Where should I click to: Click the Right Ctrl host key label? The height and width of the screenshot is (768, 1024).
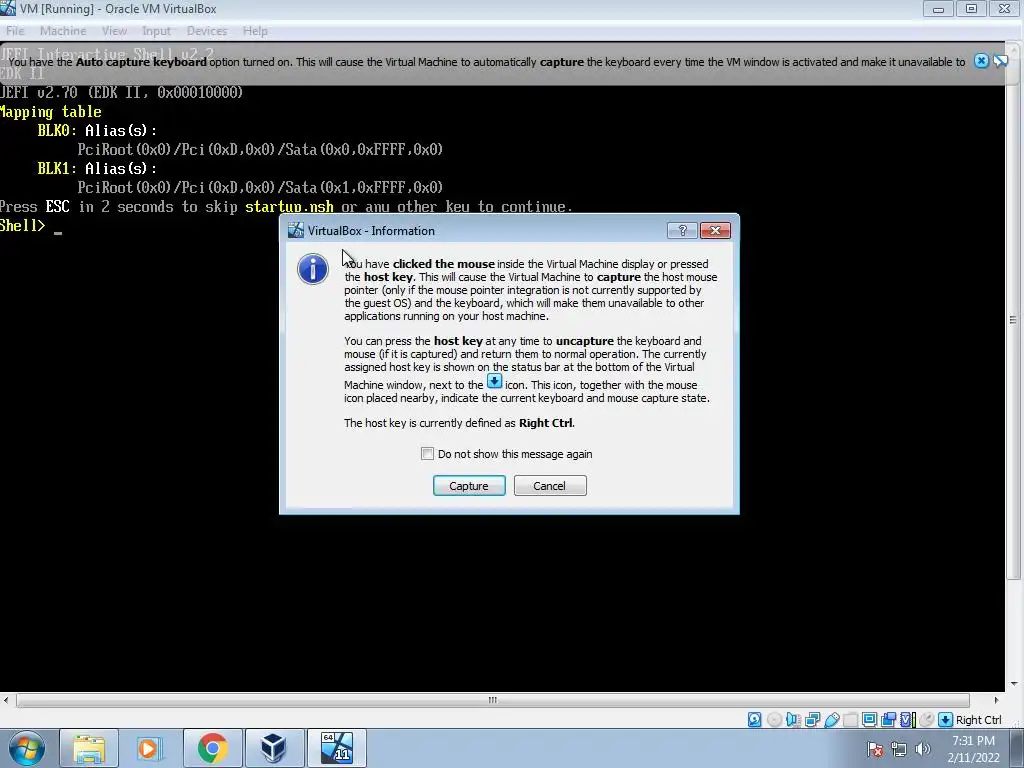pos(978,720)
